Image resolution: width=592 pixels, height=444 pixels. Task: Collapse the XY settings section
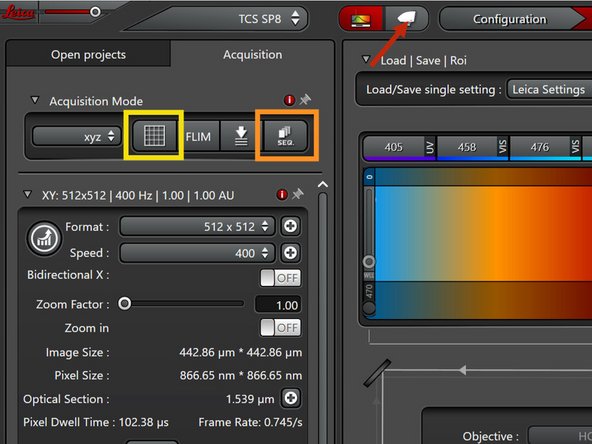27,194
